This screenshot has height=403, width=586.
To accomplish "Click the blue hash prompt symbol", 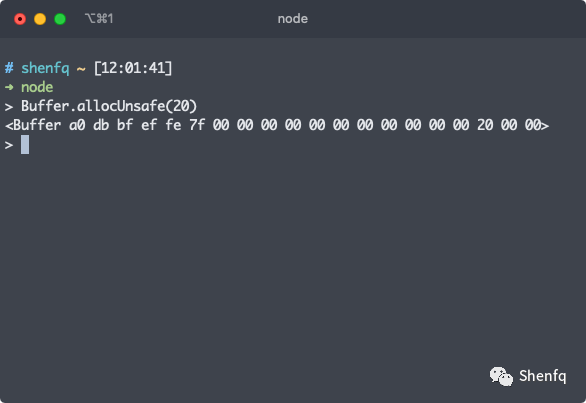I will pos(9,68).
